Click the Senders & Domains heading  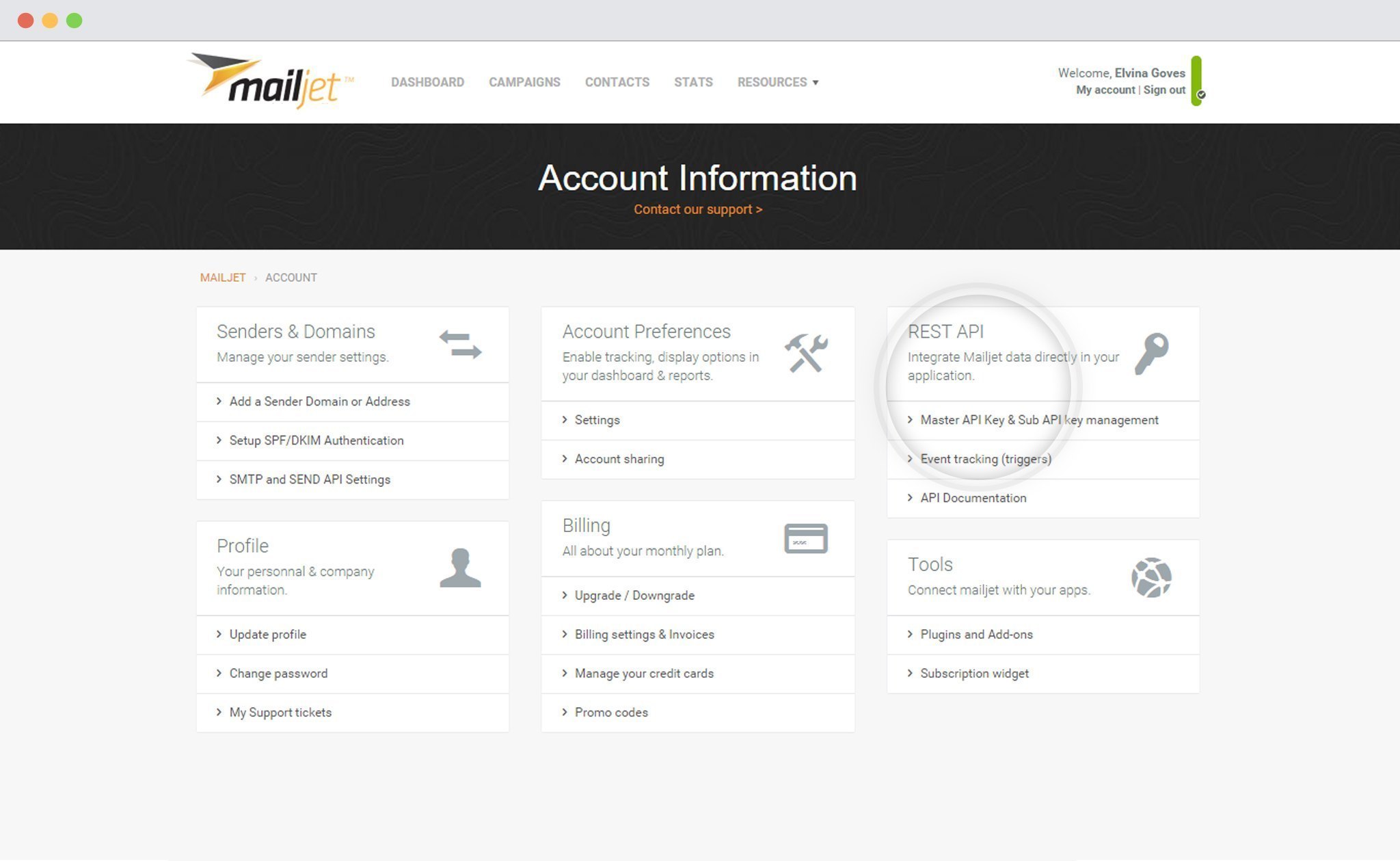coord(296,332)
